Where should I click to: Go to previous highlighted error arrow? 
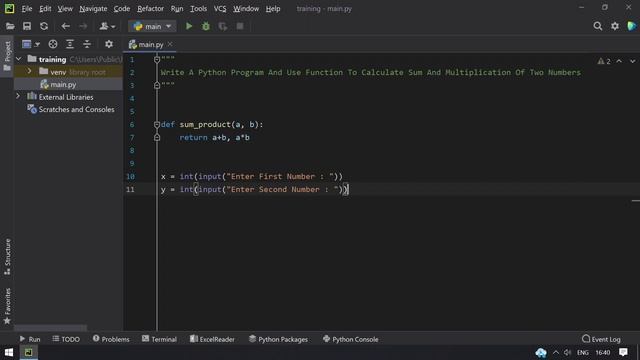(619, 61)
